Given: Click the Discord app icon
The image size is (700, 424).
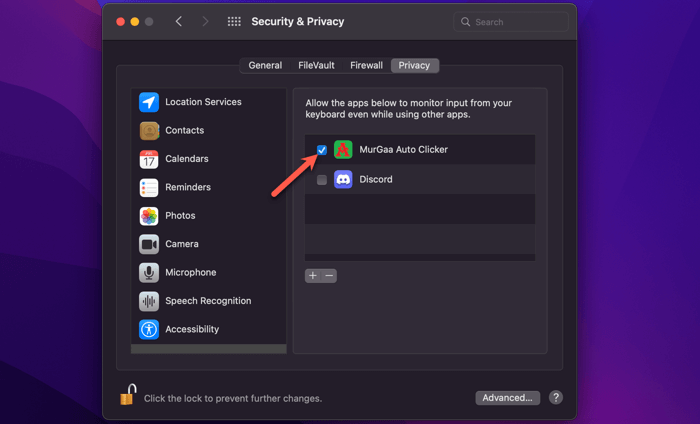Looking at the screenshot, I should 343,179.
